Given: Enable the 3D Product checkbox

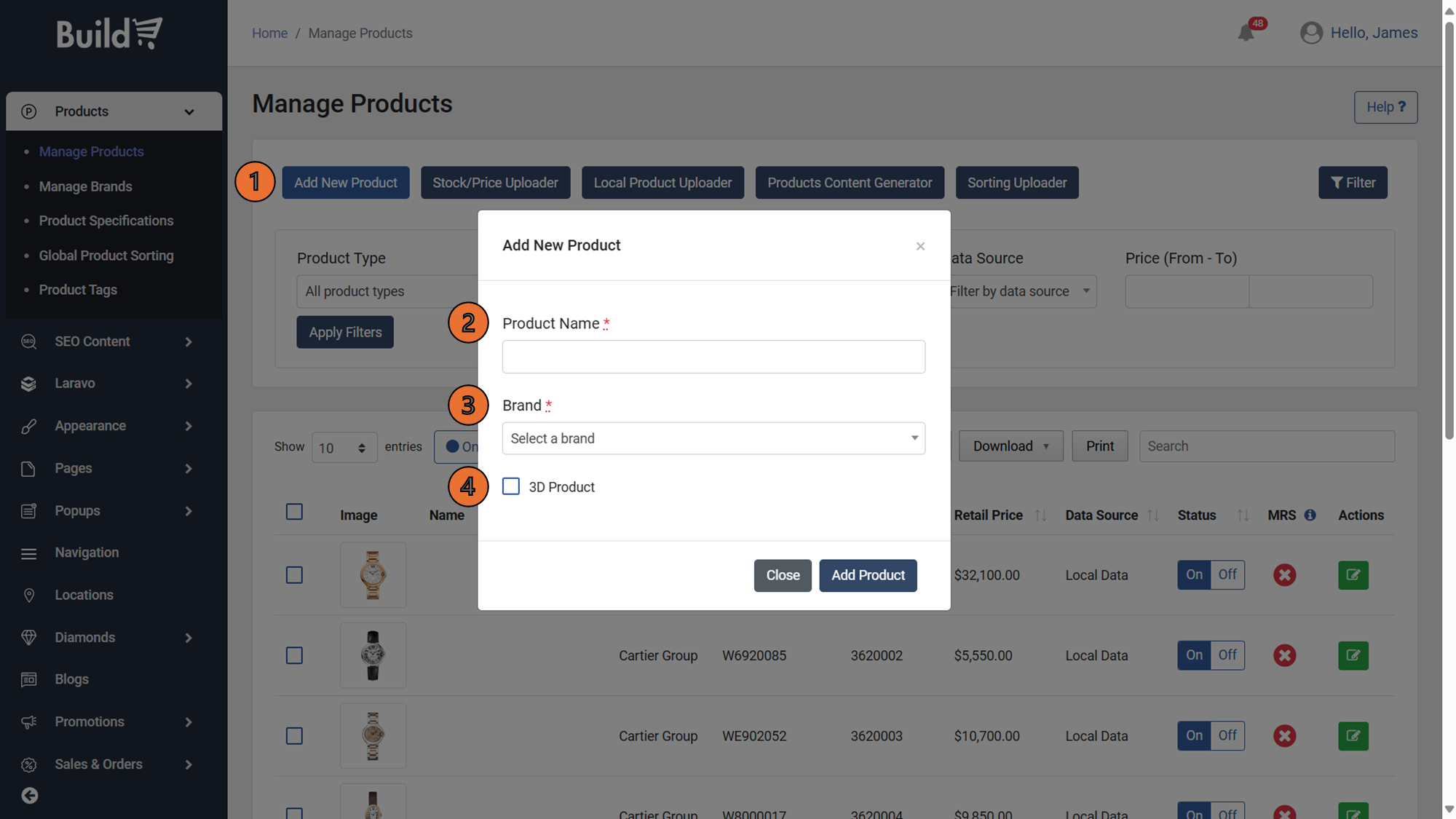Looking at the screenshot, I should tap(511, 486).
